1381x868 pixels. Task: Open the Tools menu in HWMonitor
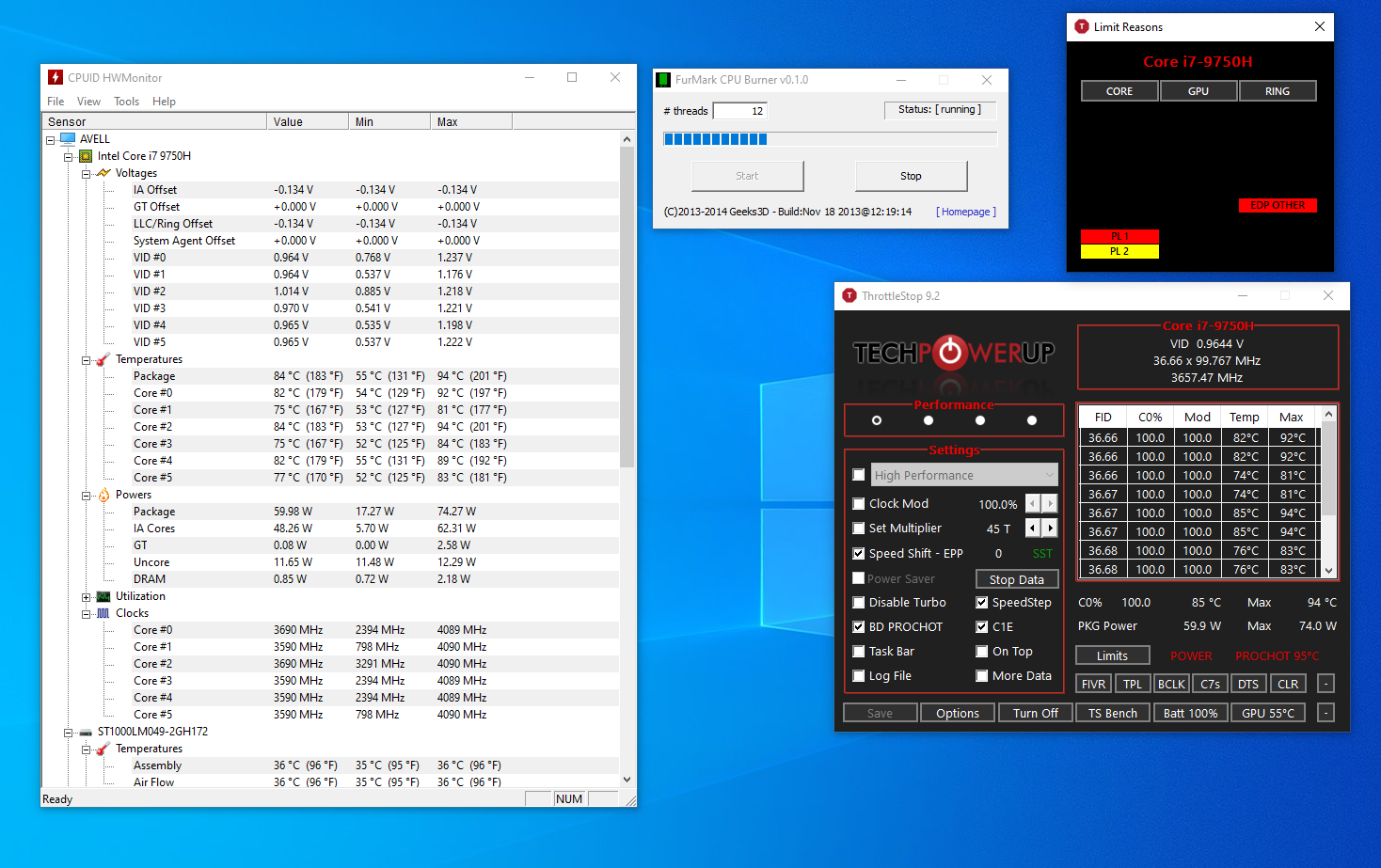coord(126,102)
